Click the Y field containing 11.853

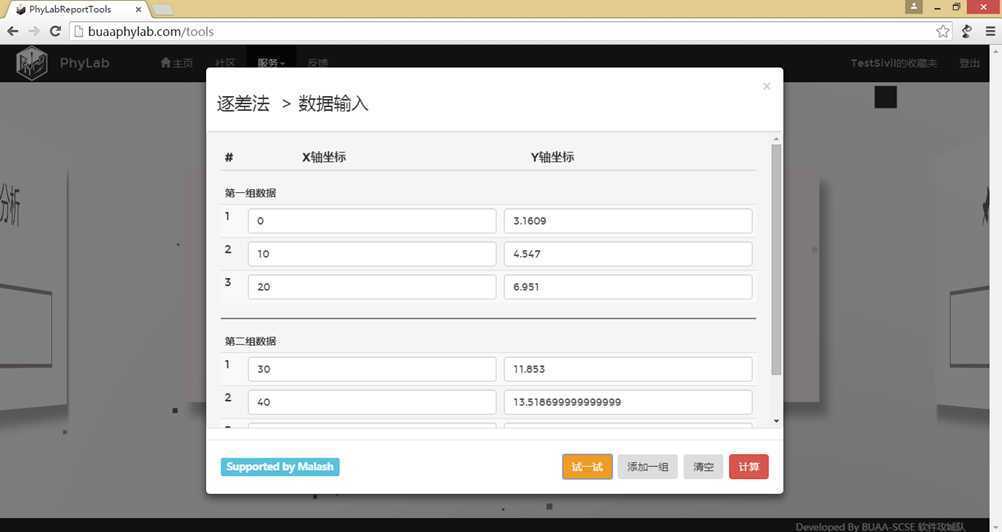(x=628, y=369)
